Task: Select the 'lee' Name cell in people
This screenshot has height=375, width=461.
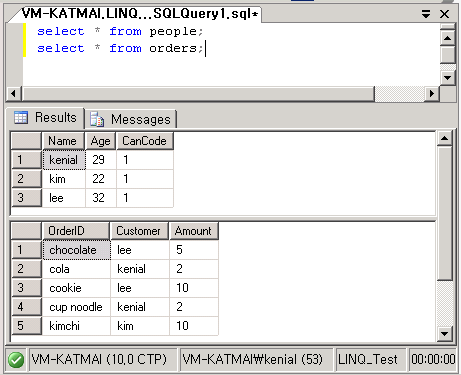Action: [x=64, y=198]
